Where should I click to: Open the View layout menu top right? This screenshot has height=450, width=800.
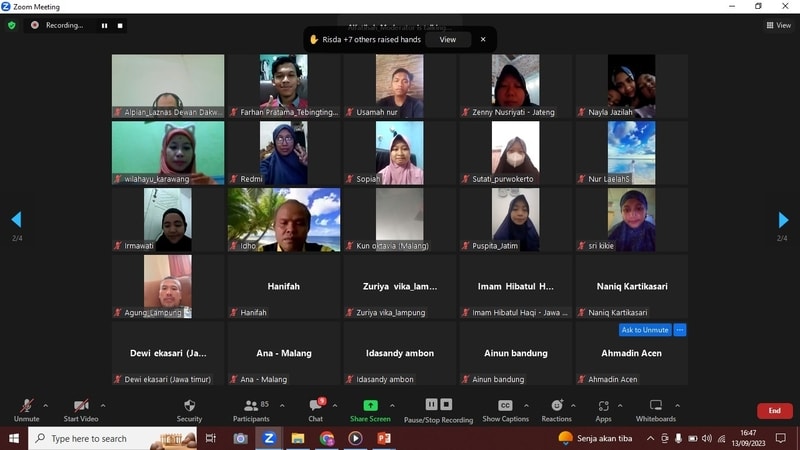tap(779, 25)
